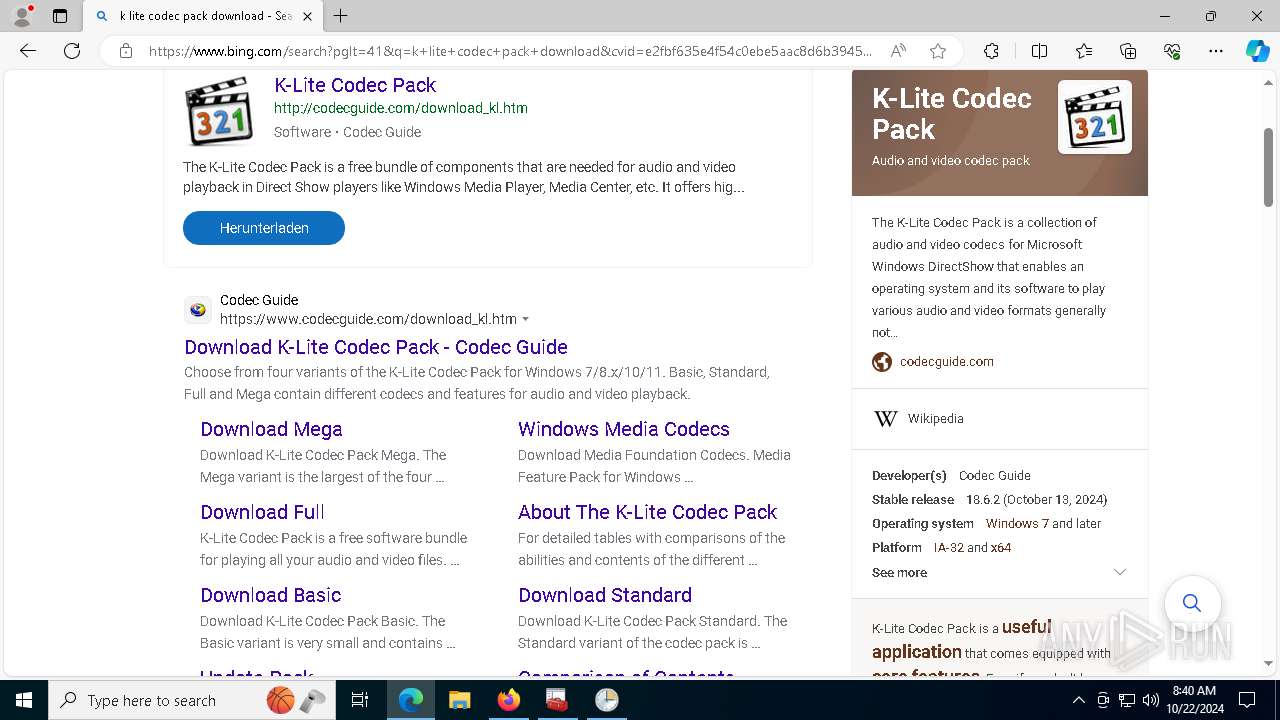Expand See more chevron in knowledge panel
1280x720 pixels.
1120,572
